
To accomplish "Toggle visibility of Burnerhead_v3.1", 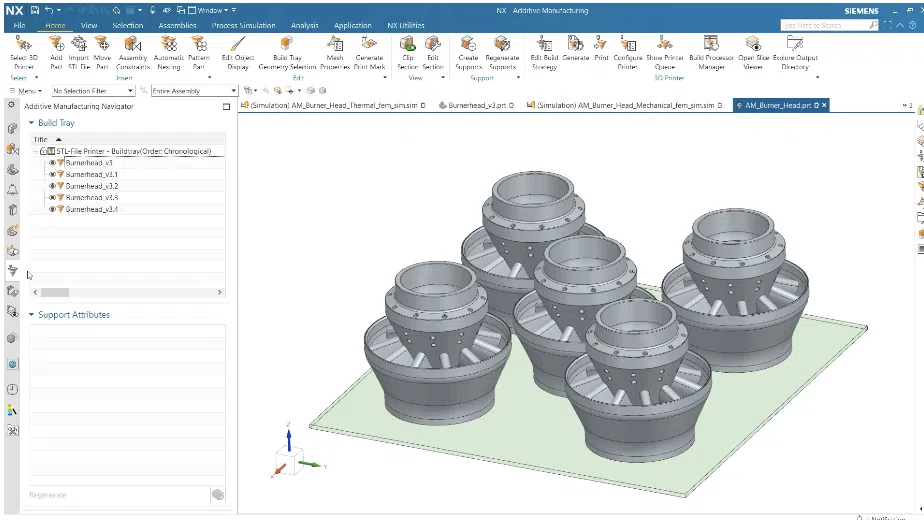I will point(52,175).
